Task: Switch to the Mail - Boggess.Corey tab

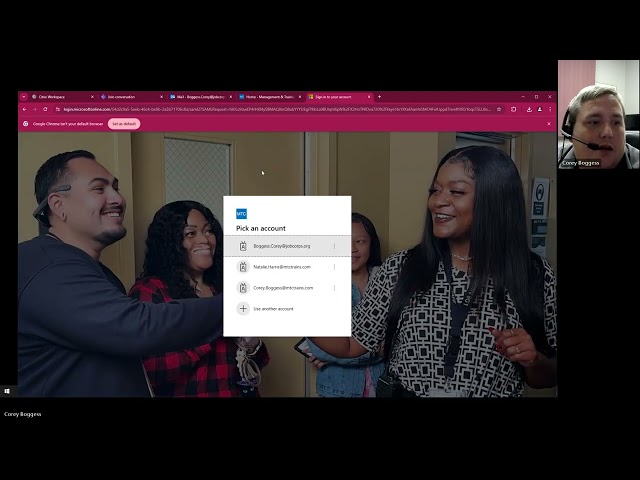Action: 201,97
